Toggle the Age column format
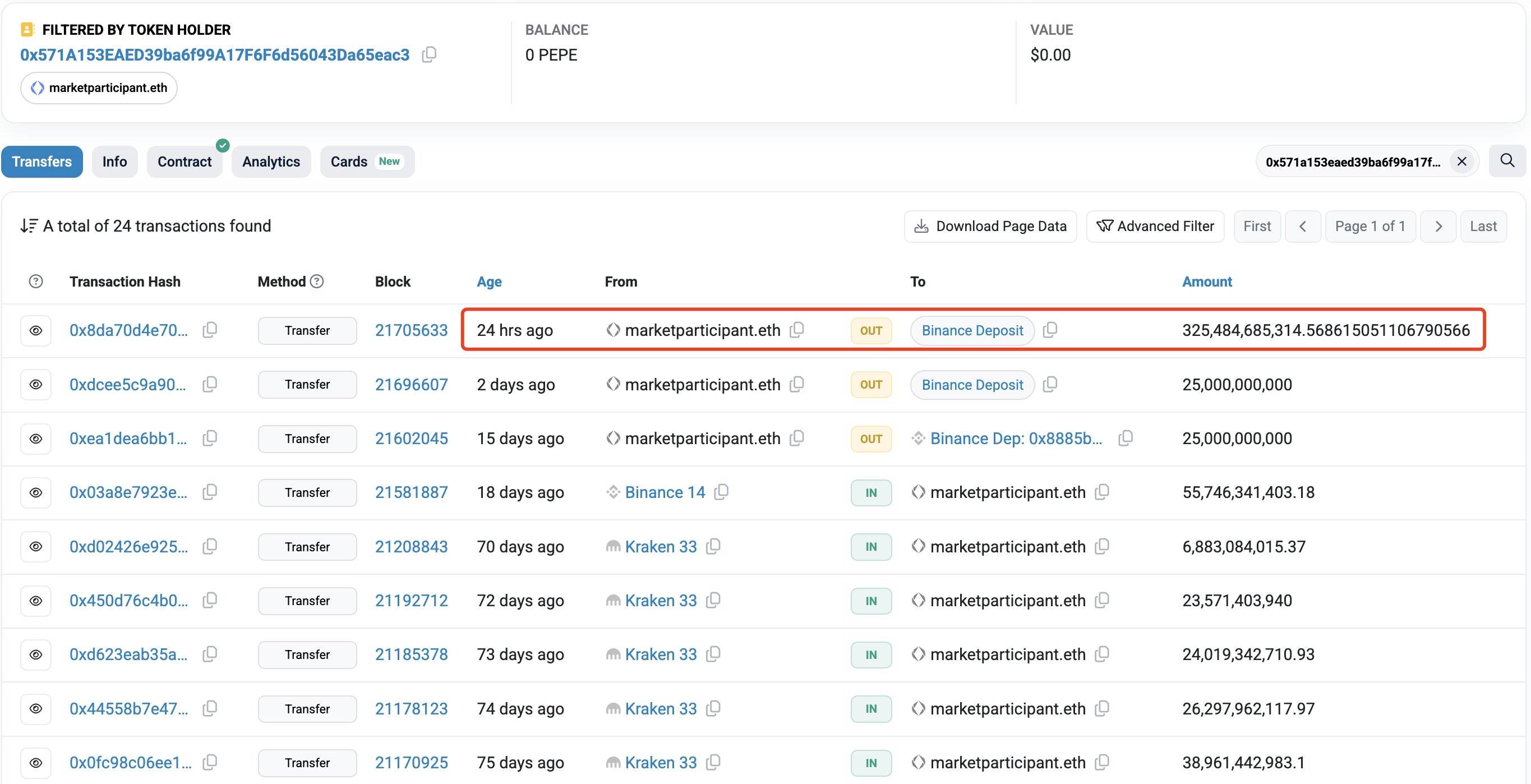1531x784 pixels. point(489,282)
